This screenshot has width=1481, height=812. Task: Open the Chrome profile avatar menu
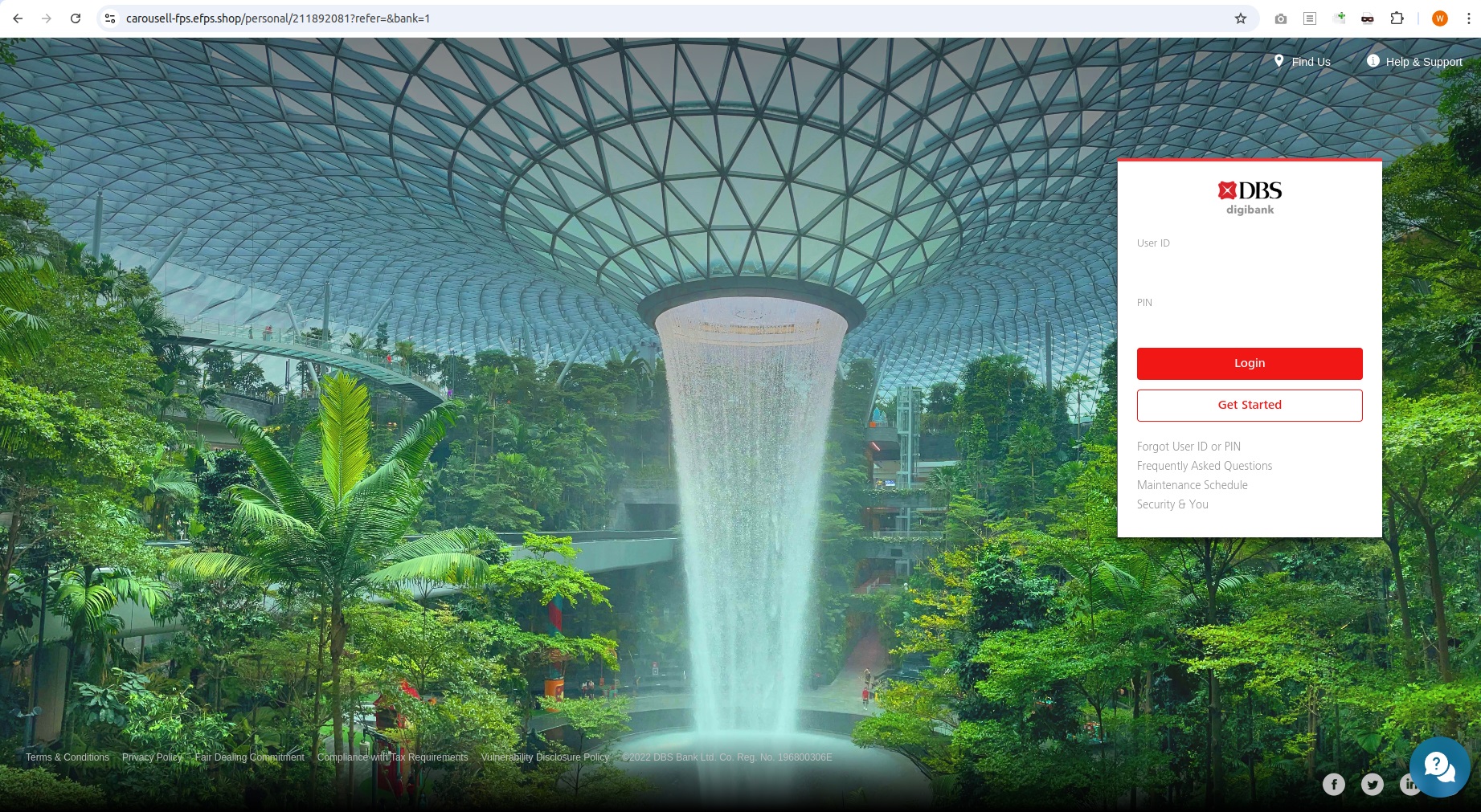click(x=1439, y=18)
